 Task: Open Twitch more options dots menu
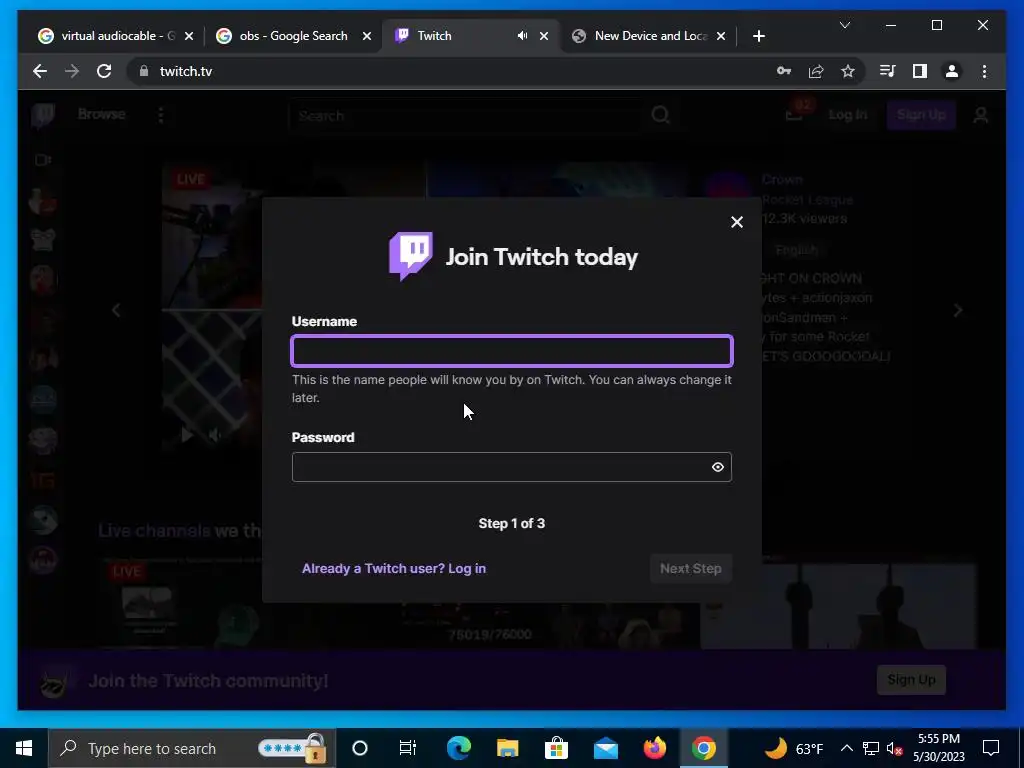tap(161, 115)
